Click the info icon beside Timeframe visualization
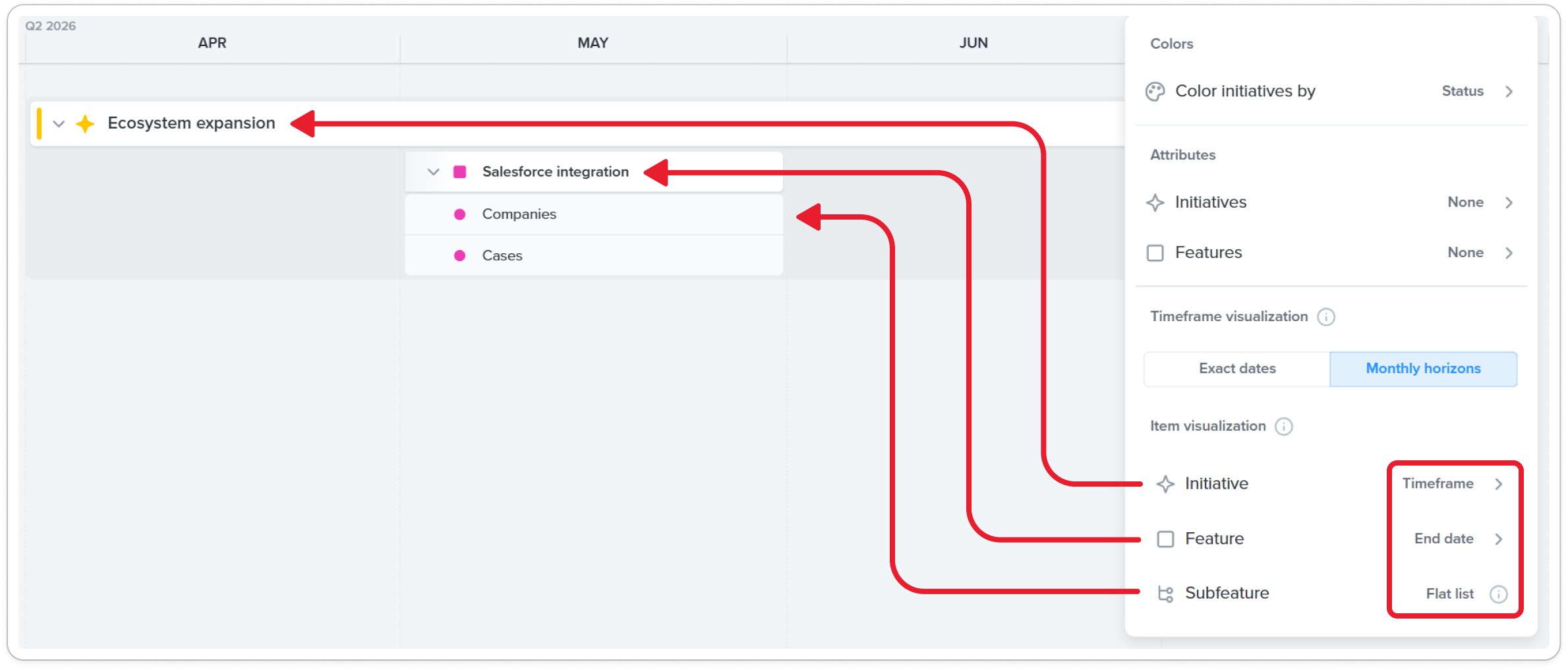The height and width of the screenshot is (670, 1568). 1325,317
